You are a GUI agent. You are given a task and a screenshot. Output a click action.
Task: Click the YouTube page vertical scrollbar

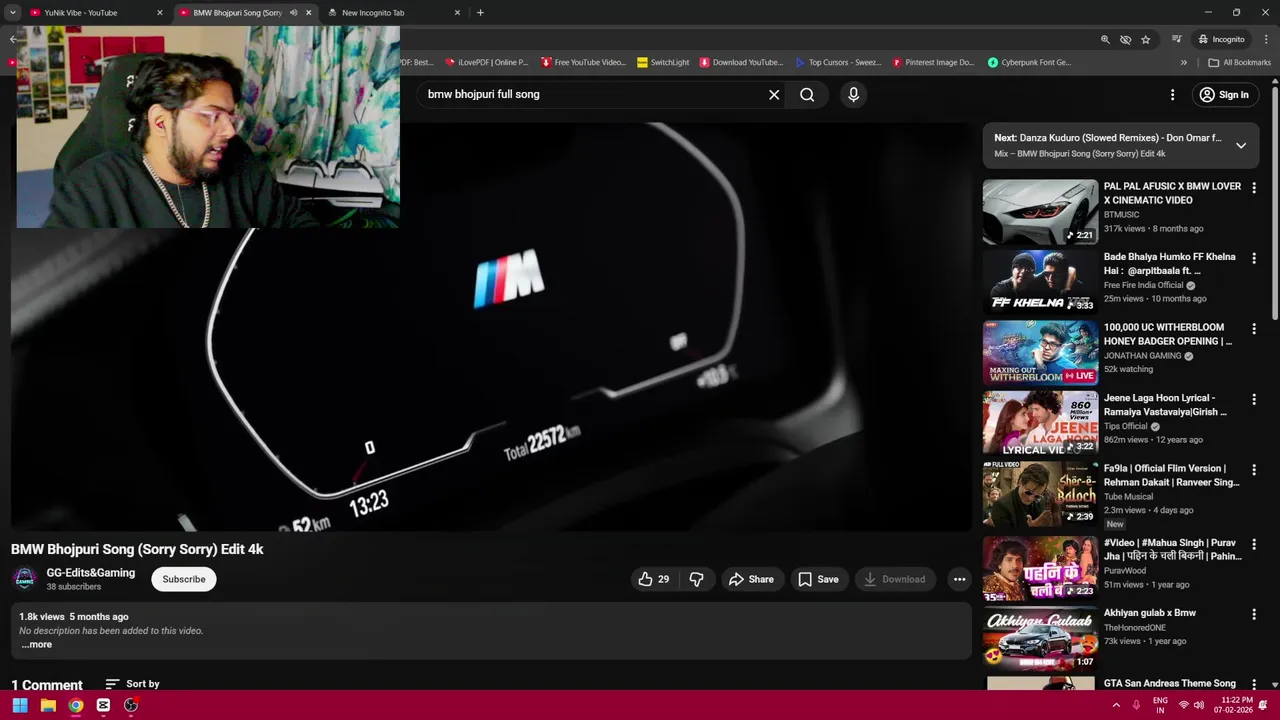coord(1274,205)
